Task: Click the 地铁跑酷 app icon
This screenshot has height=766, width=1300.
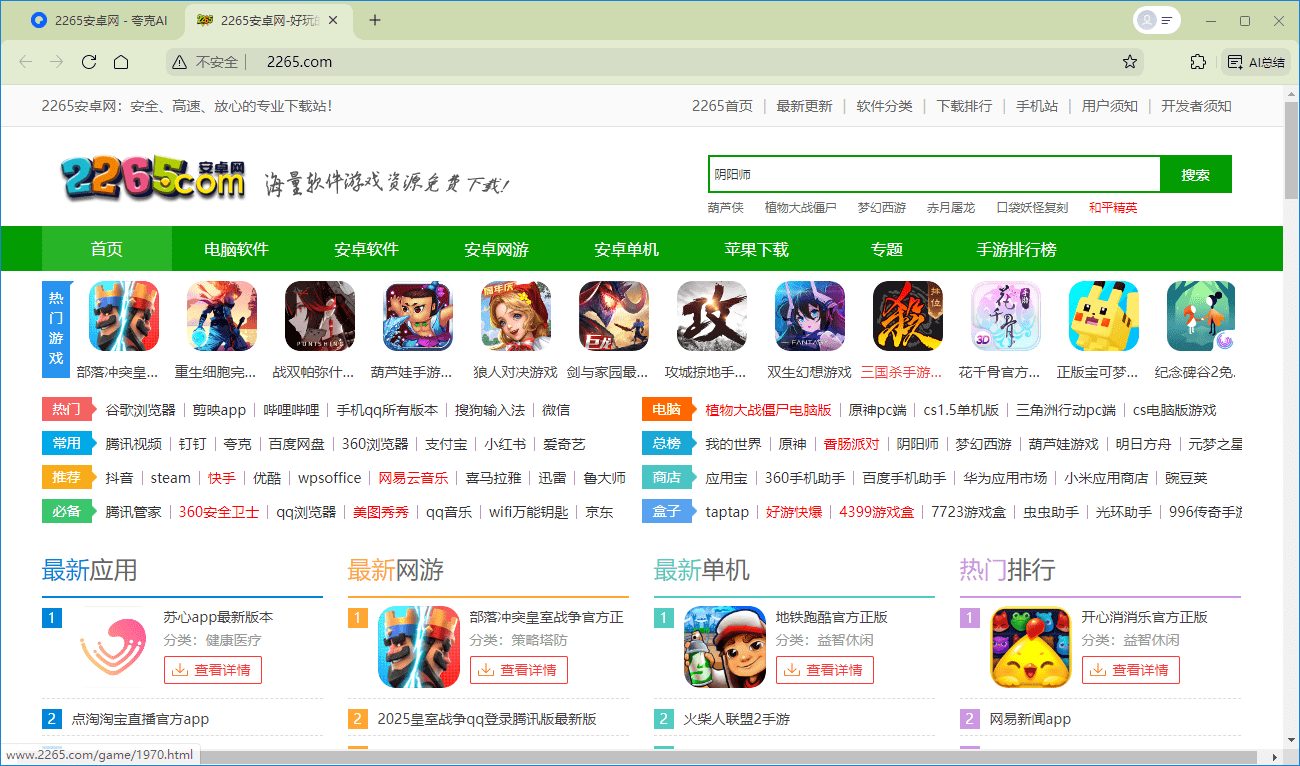Action: pyautogui.click(x=725, y=648)
